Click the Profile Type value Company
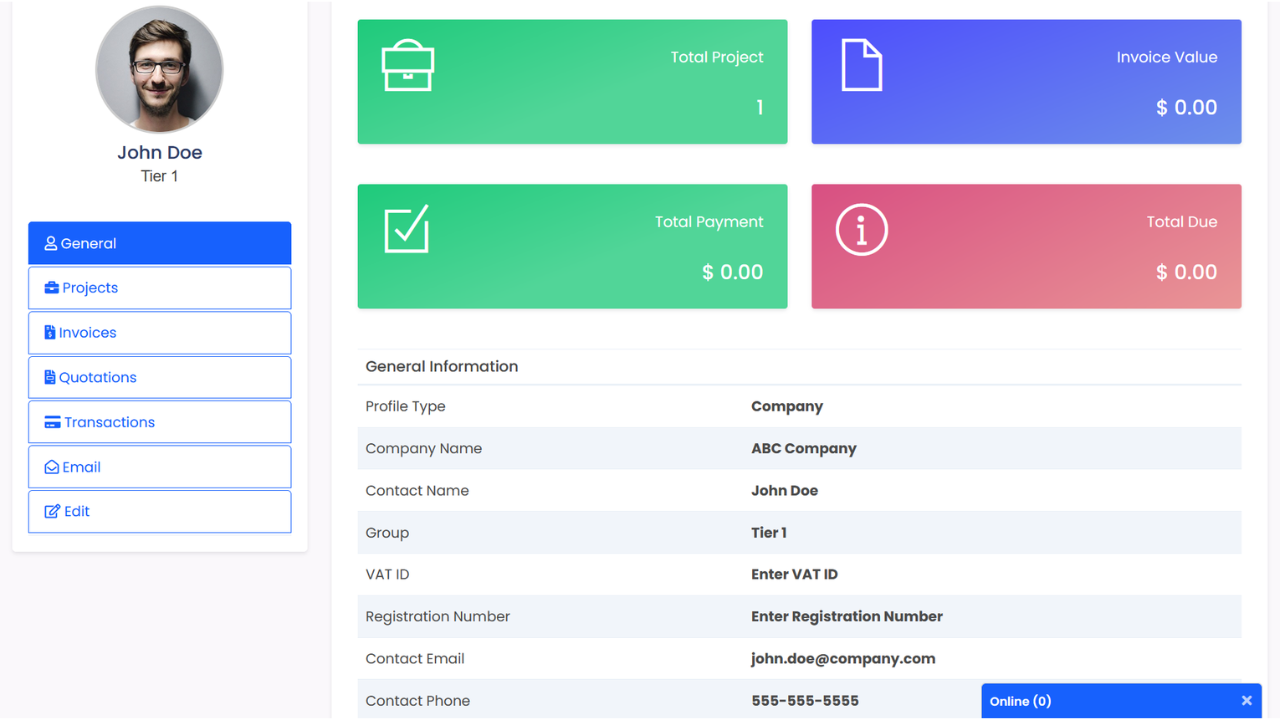1280x720 pixels. click(787, 407)
